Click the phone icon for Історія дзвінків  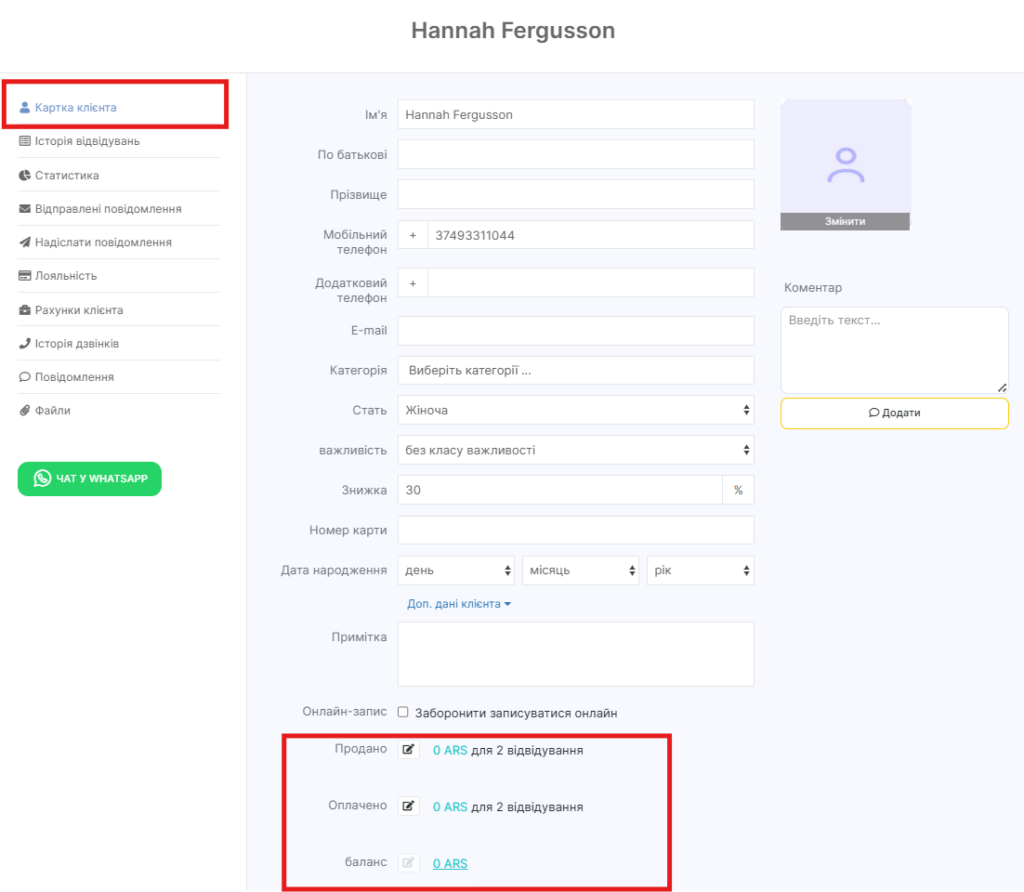(25, 343)
